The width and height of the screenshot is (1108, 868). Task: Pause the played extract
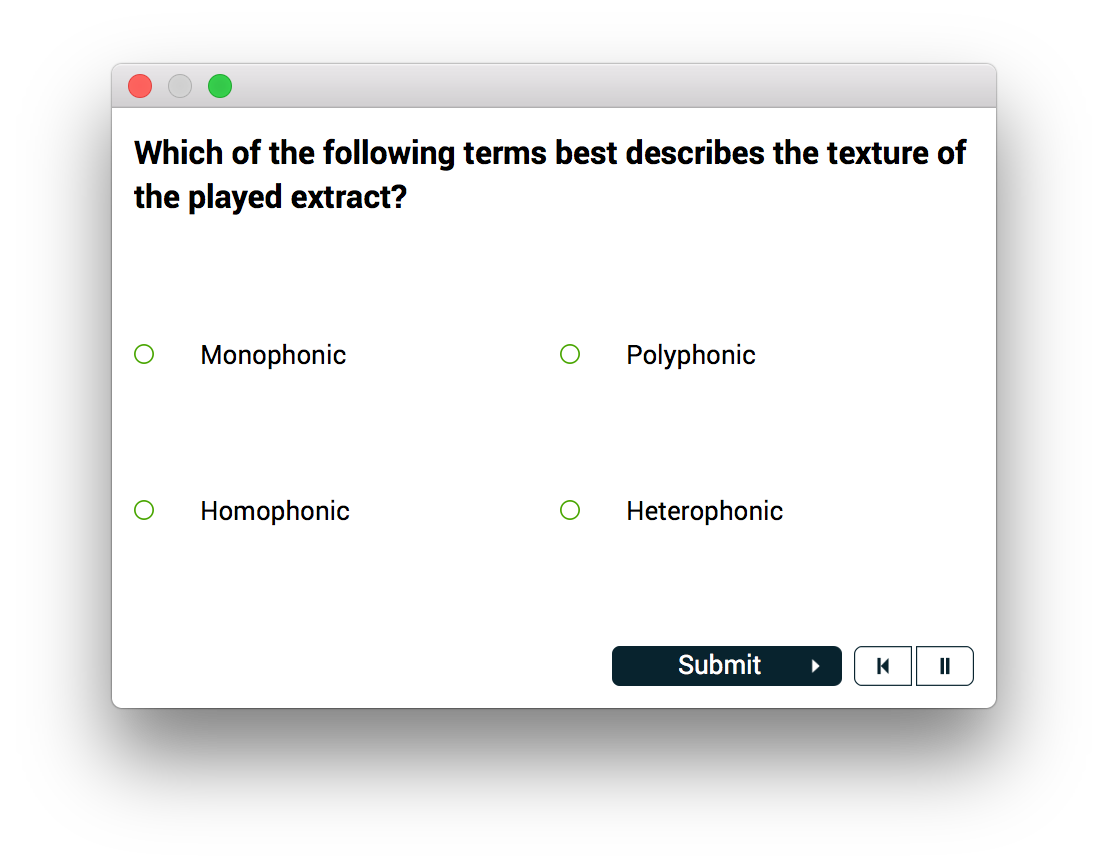coord(944,666)
